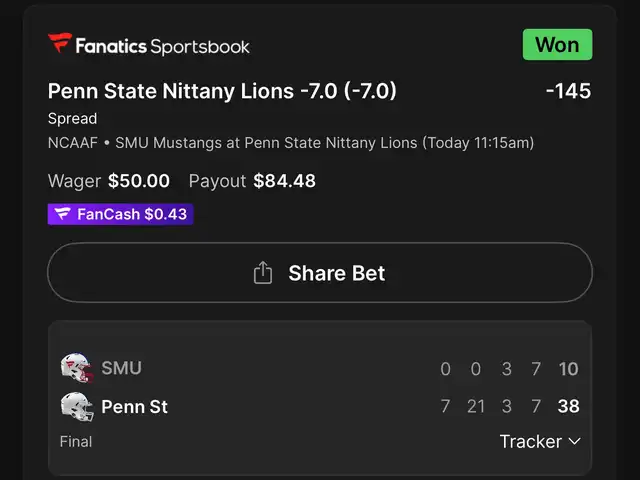Select the Spread bet type label
The height and width of the screenshot is (480, 640).
pos(72,118)
